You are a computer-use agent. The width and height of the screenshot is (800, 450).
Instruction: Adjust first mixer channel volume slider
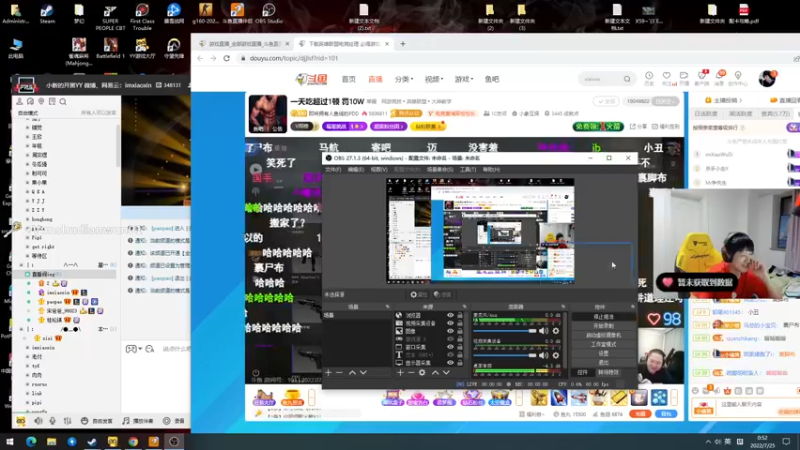pos(505,331)
